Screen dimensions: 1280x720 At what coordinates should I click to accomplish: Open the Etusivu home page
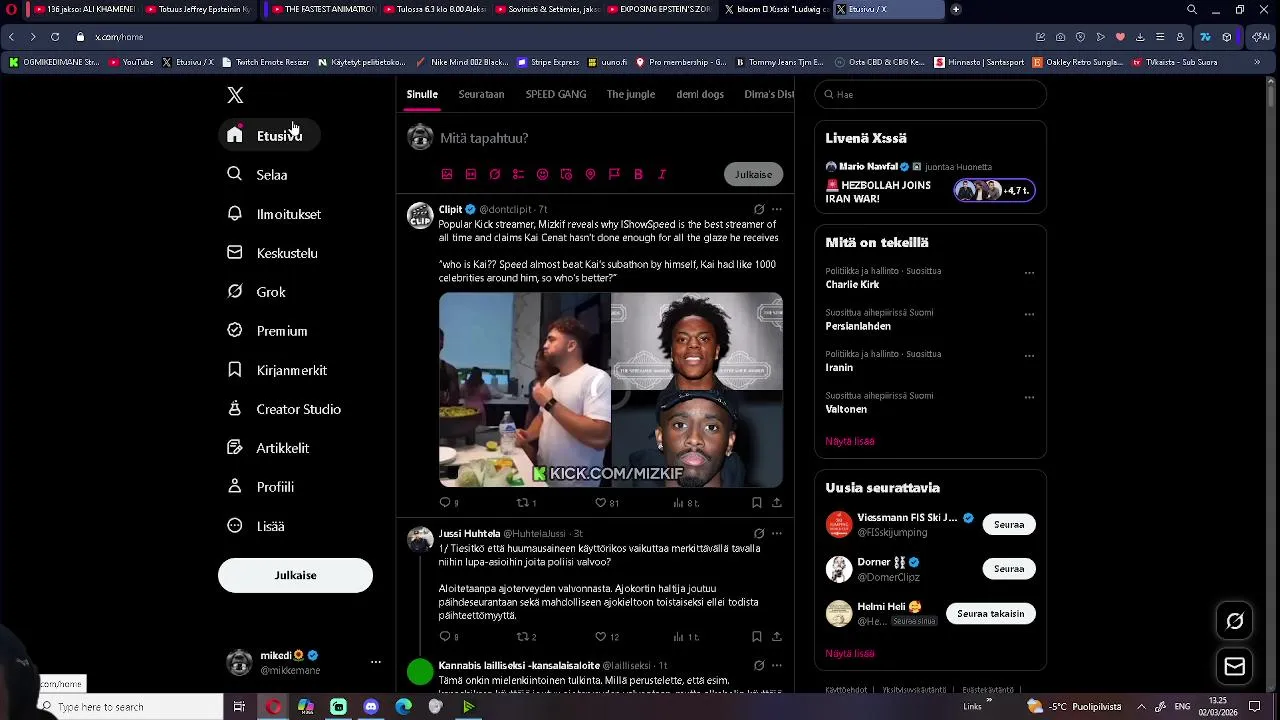269,136
